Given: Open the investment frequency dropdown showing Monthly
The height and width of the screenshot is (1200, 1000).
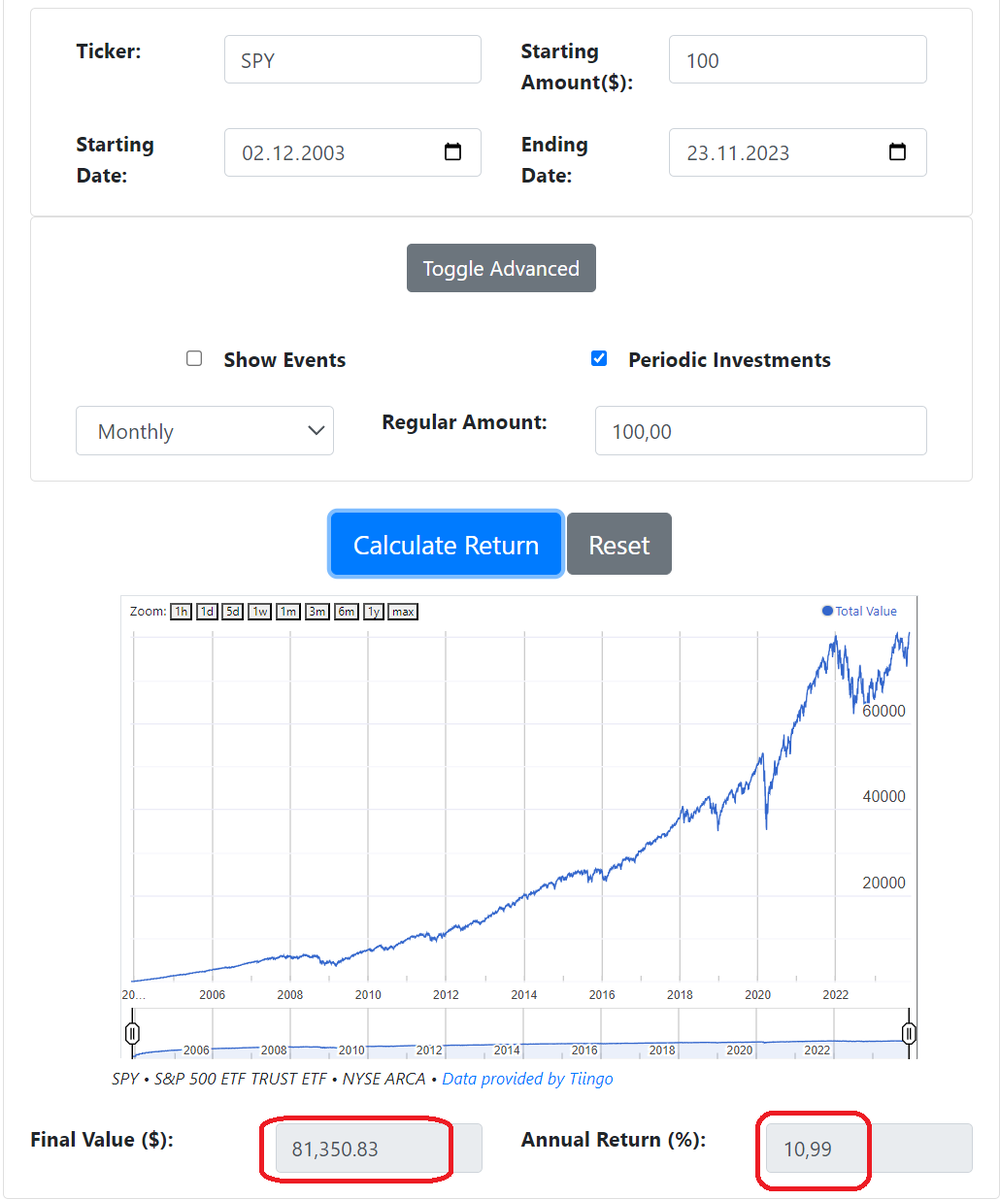Looking at the screenshot, I should coord(204,430).
